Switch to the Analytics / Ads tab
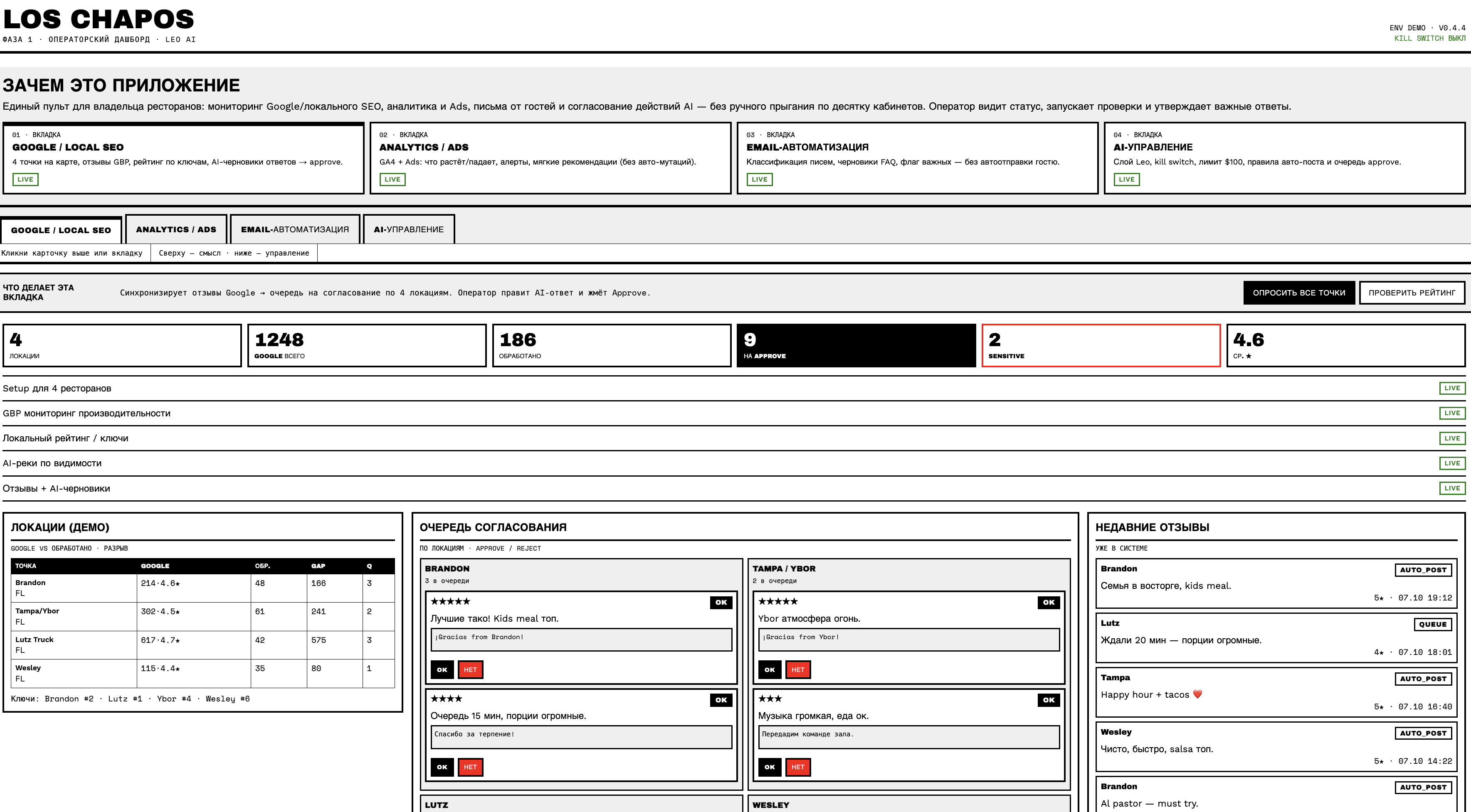This screenshot has height=812, width=1471. click(x=176, y=229)
